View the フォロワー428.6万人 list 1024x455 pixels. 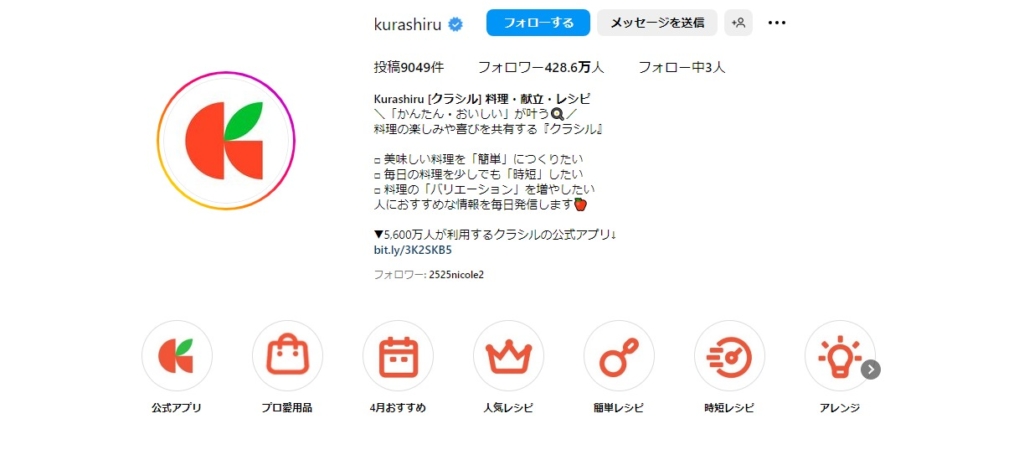click(x=541, y=67)
